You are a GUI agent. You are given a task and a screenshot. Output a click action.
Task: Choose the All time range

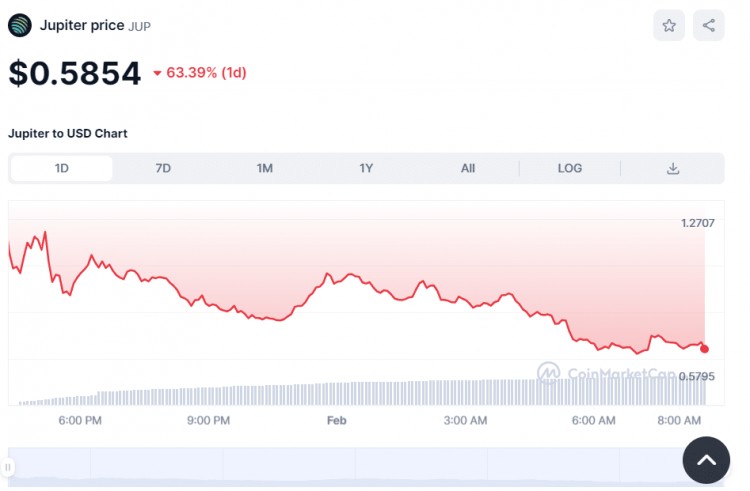[468, 168]
